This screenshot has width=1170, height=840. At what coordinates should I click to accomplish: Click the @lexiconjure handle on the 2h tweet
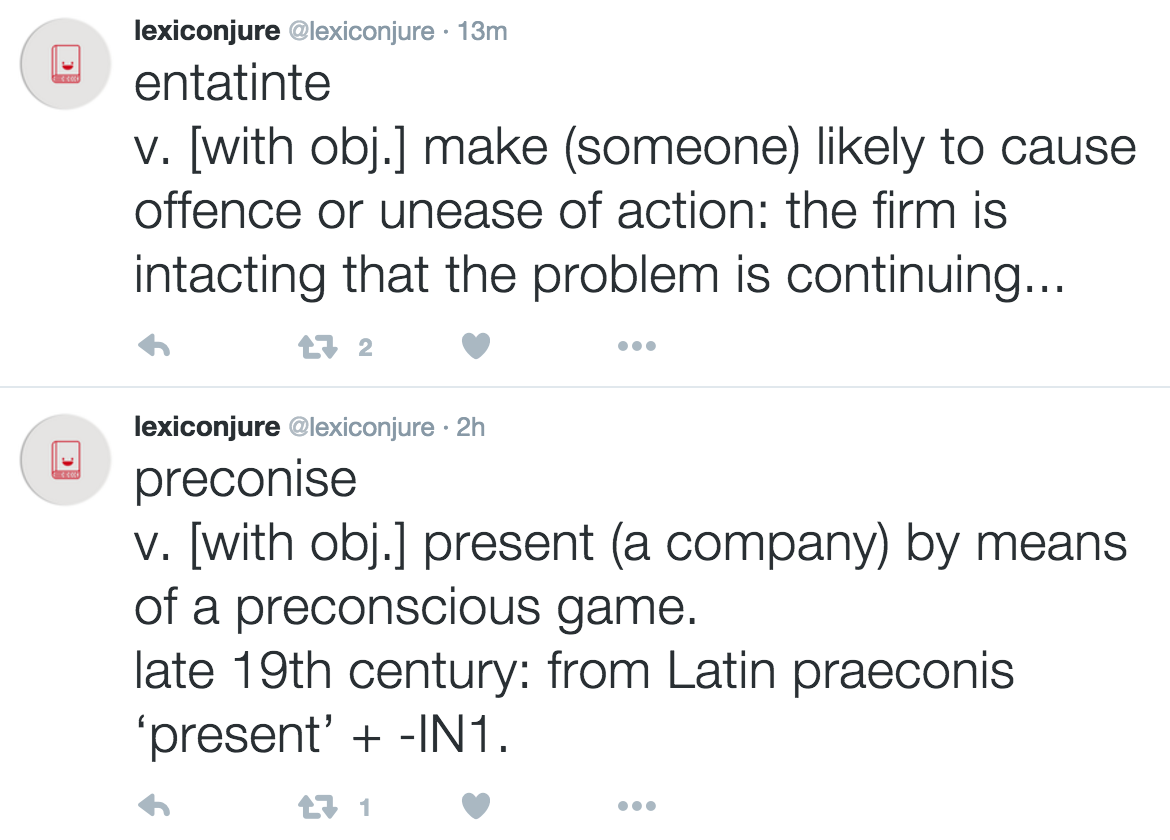point(361,428)
